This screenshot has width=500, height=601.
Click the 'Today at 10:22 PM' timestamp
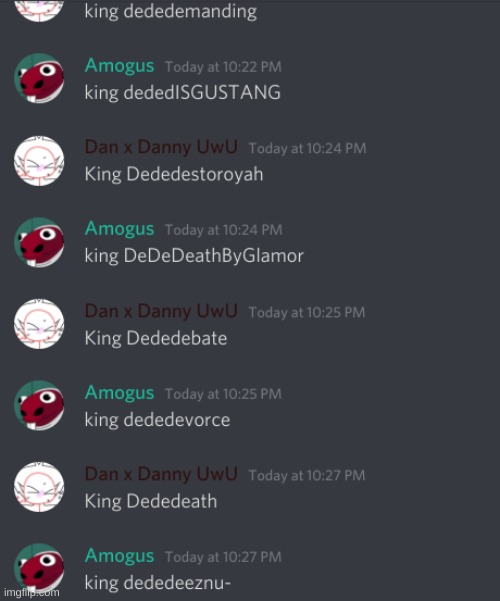[223, 67]
